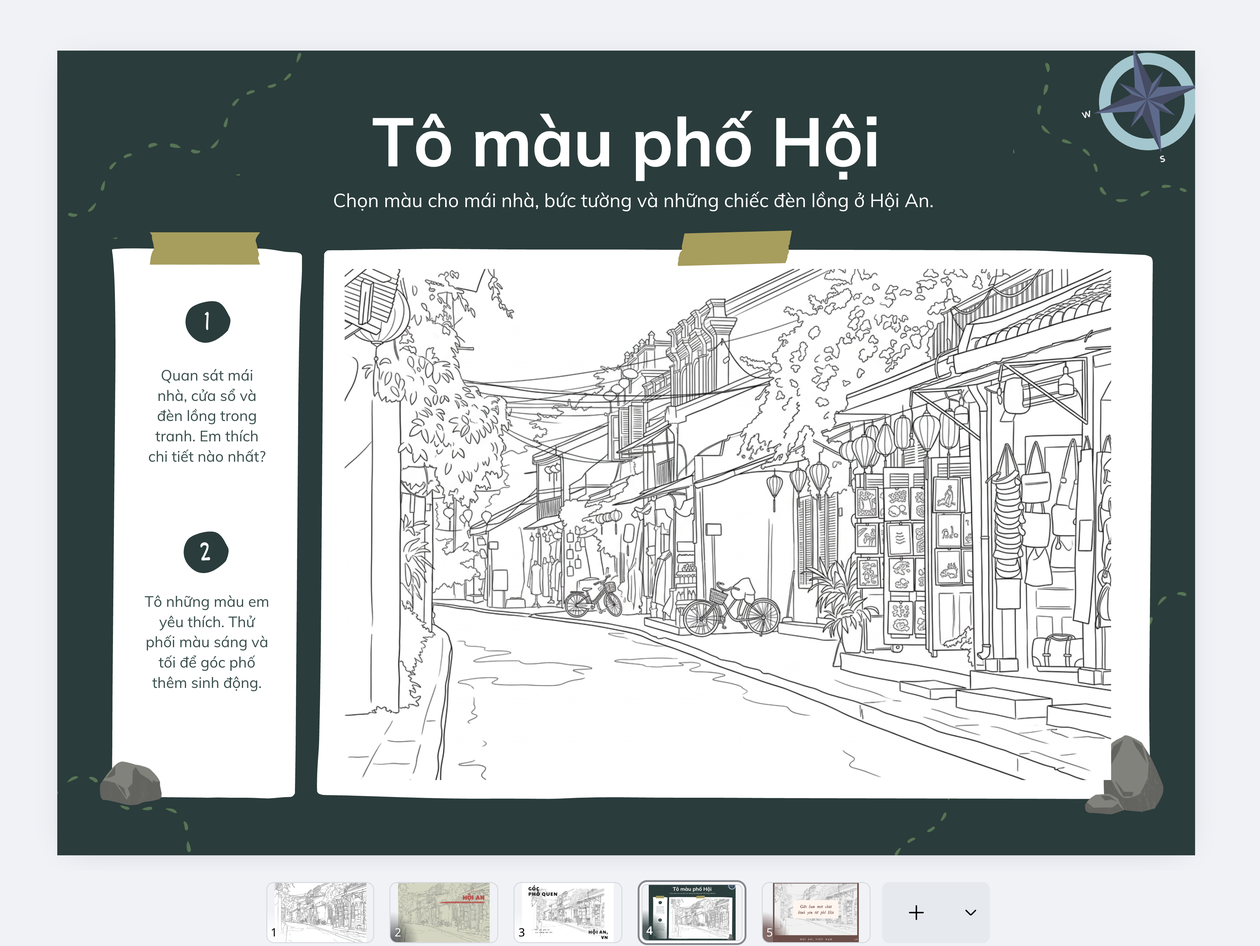Image resolution: width=1260 pixels, height=946 pixels.
Task: Select the rock graphic at bottom right
Action: tap(1126, 776)
